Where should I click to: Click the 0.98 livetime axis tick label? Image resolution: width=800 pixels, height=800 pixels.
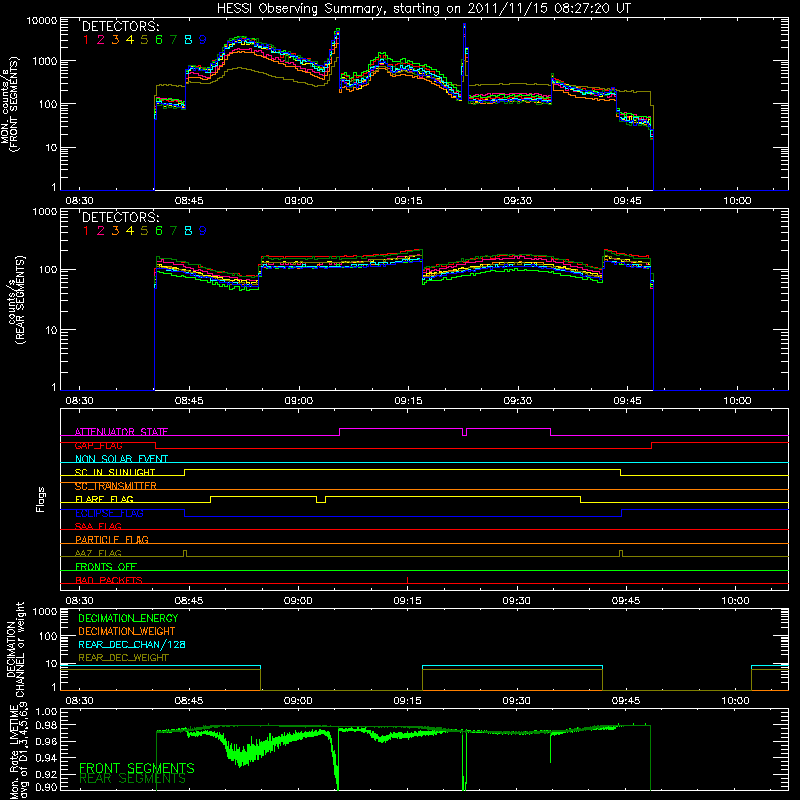46,725
